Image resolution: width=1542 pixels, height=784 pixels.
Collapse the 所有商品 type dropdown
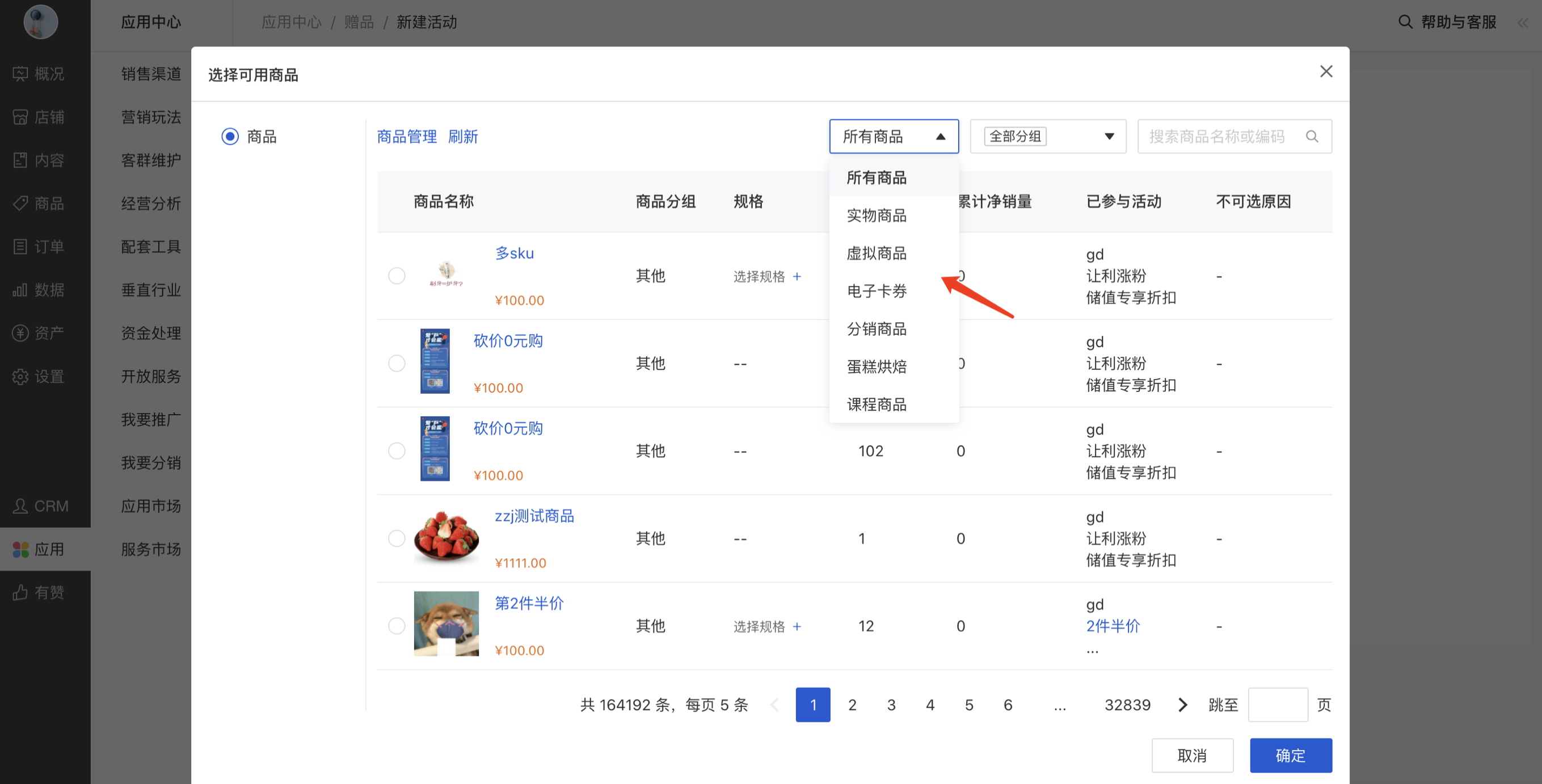(894, 137)
